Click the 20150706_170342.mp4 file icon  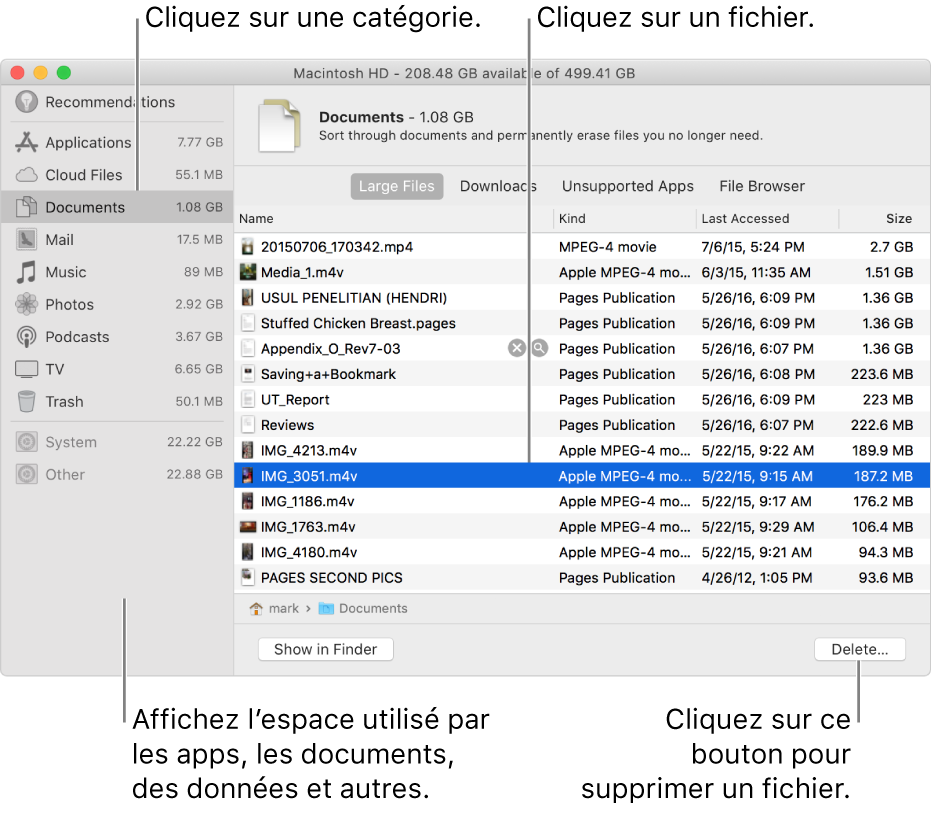point(248,247)
